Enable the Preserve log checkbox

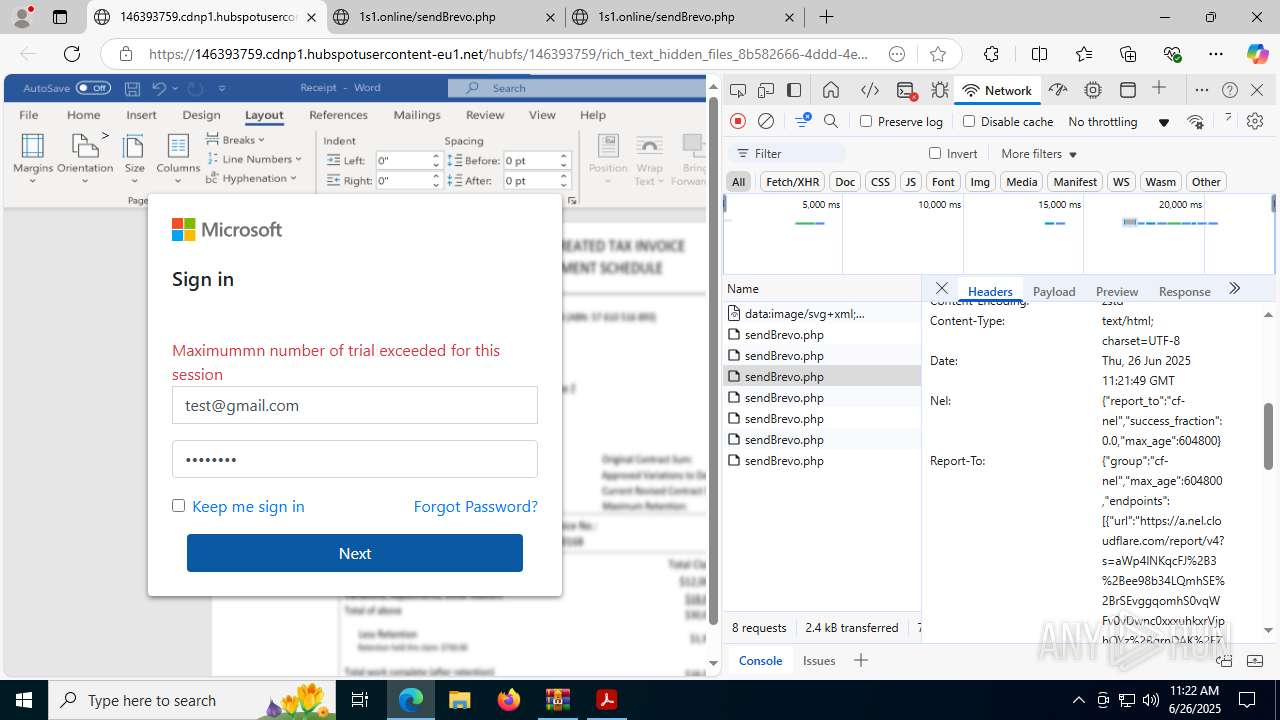tap(866, 121)
